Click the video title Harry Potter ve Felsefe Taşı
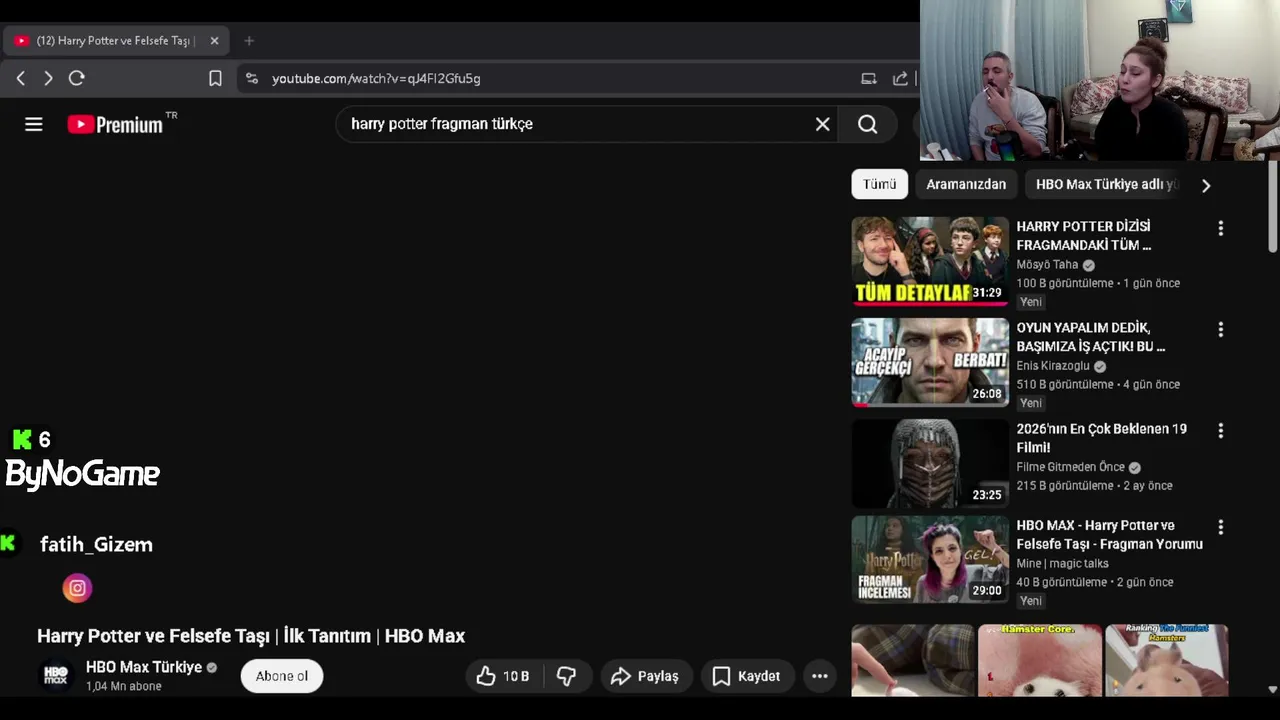 coord(251,636)
